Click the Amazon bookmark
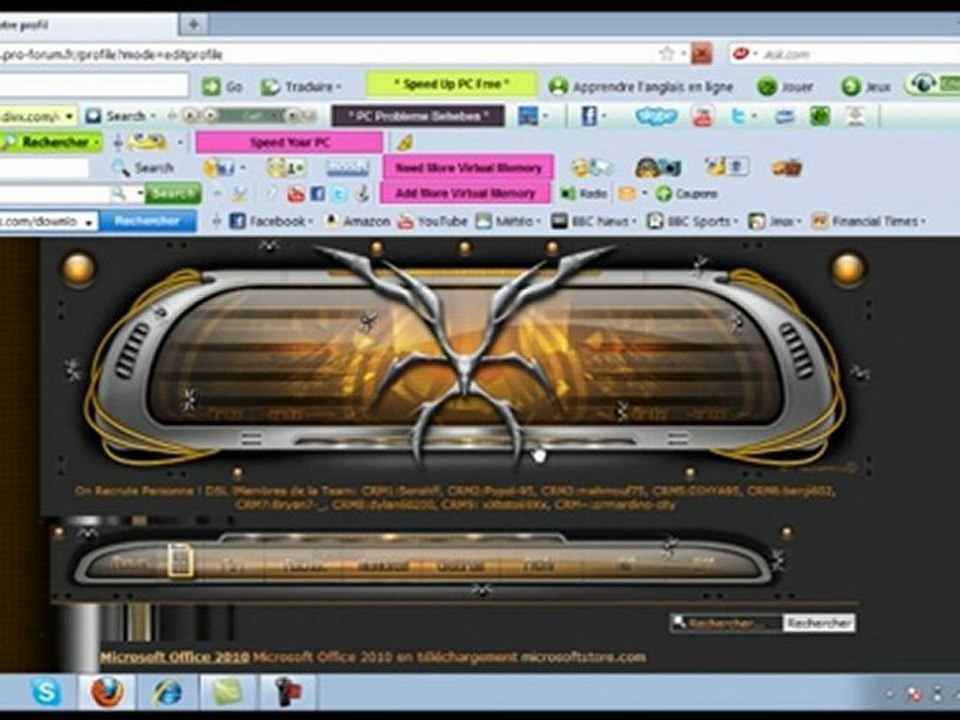 point(357,221)
